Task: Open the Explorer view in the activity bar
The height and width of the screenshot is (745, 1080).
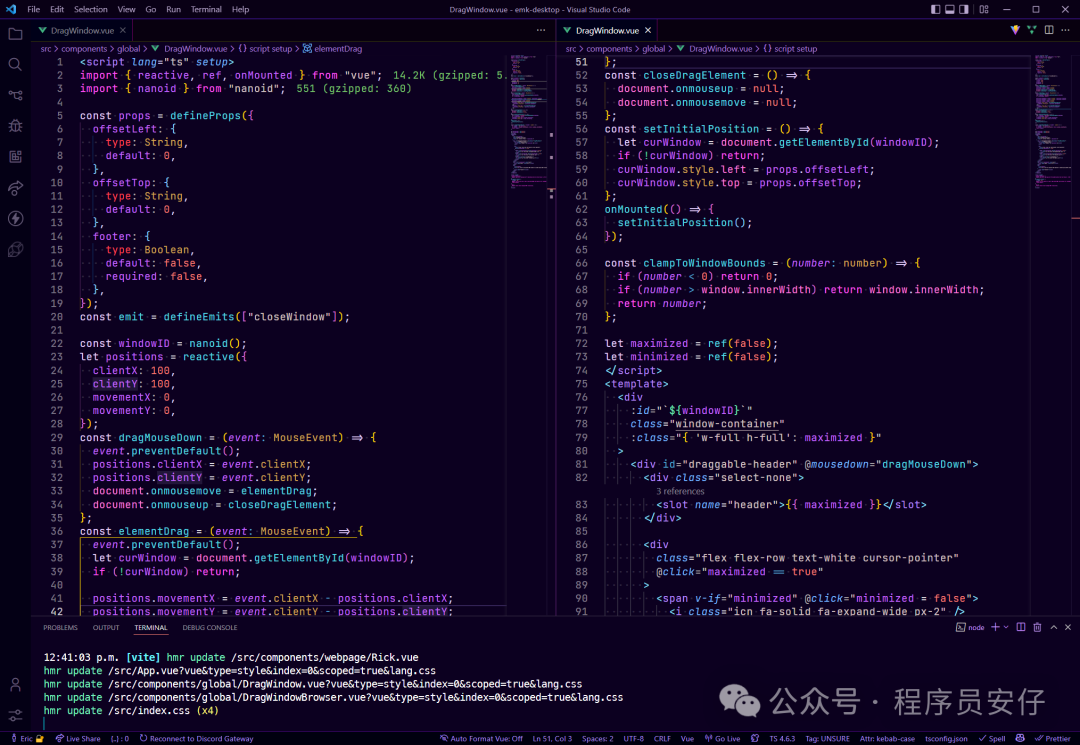Action: pos(15,34)
